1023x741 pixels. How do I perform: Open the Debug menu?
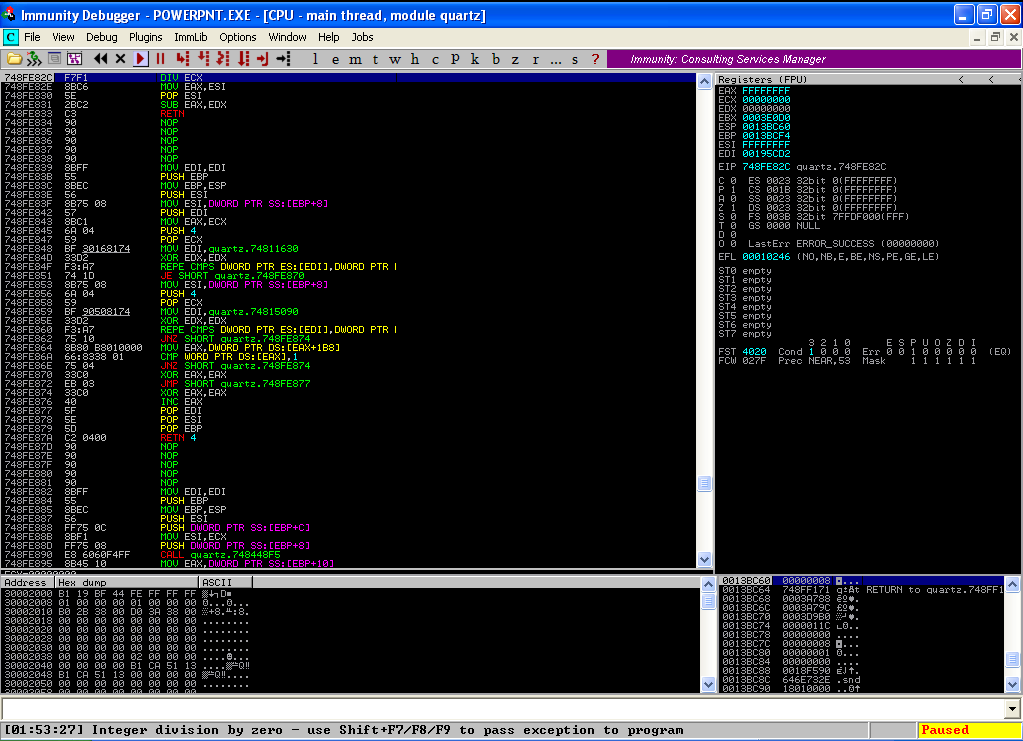[x=102, y=37]
